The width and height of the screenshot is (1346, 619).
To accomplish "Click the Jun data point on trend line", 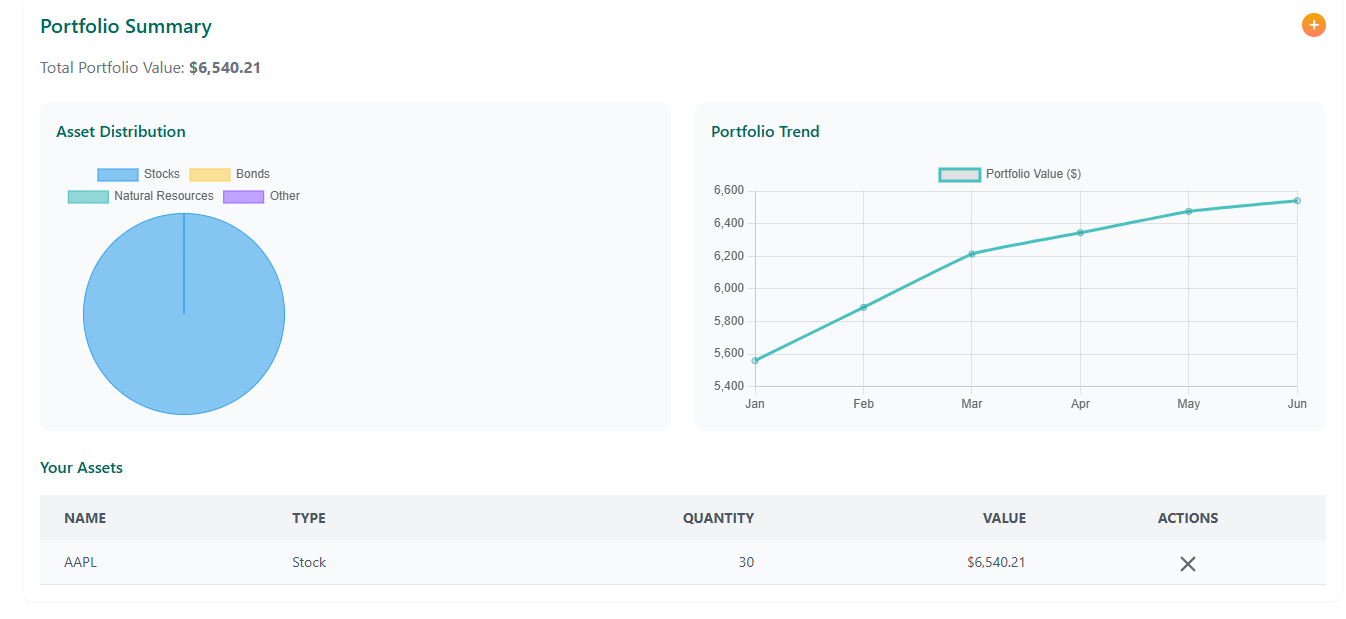I will [1297, 201].
